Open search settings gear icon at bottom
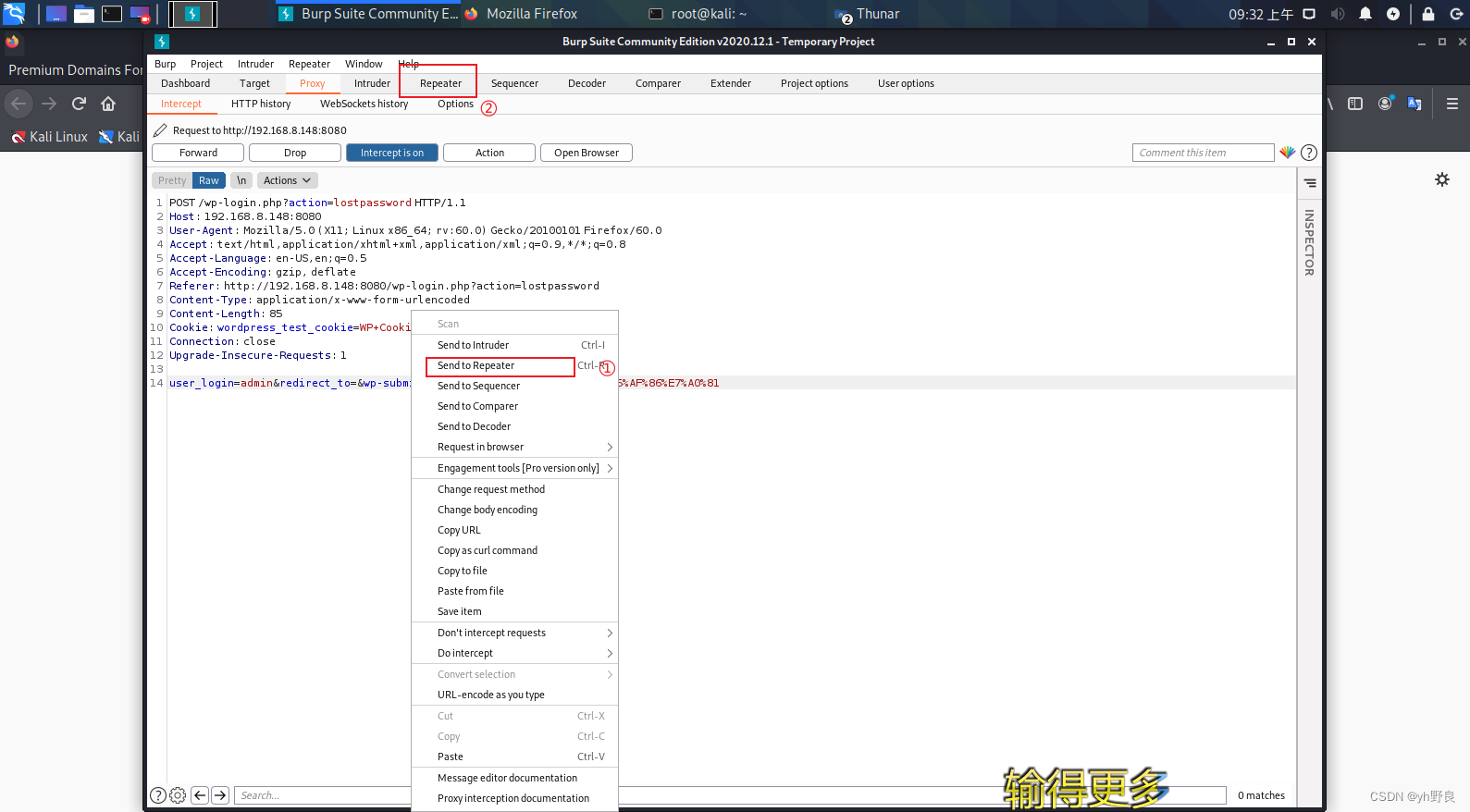 tap(178, 795)
